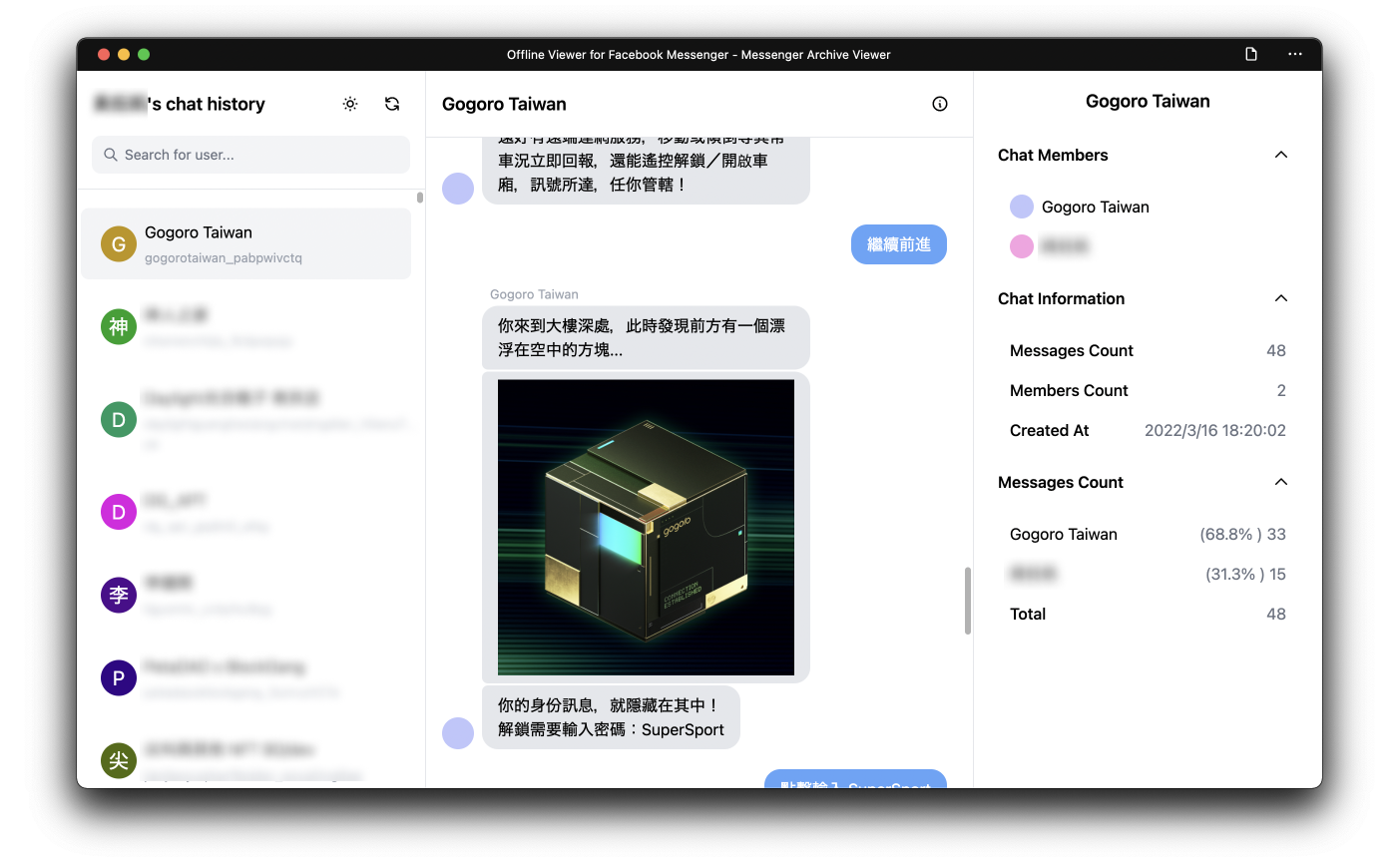This screenshot has width=1400, height=862.
Task: Click the gold G avatar for Gogoro Taiwan
Action: point(119,243)
